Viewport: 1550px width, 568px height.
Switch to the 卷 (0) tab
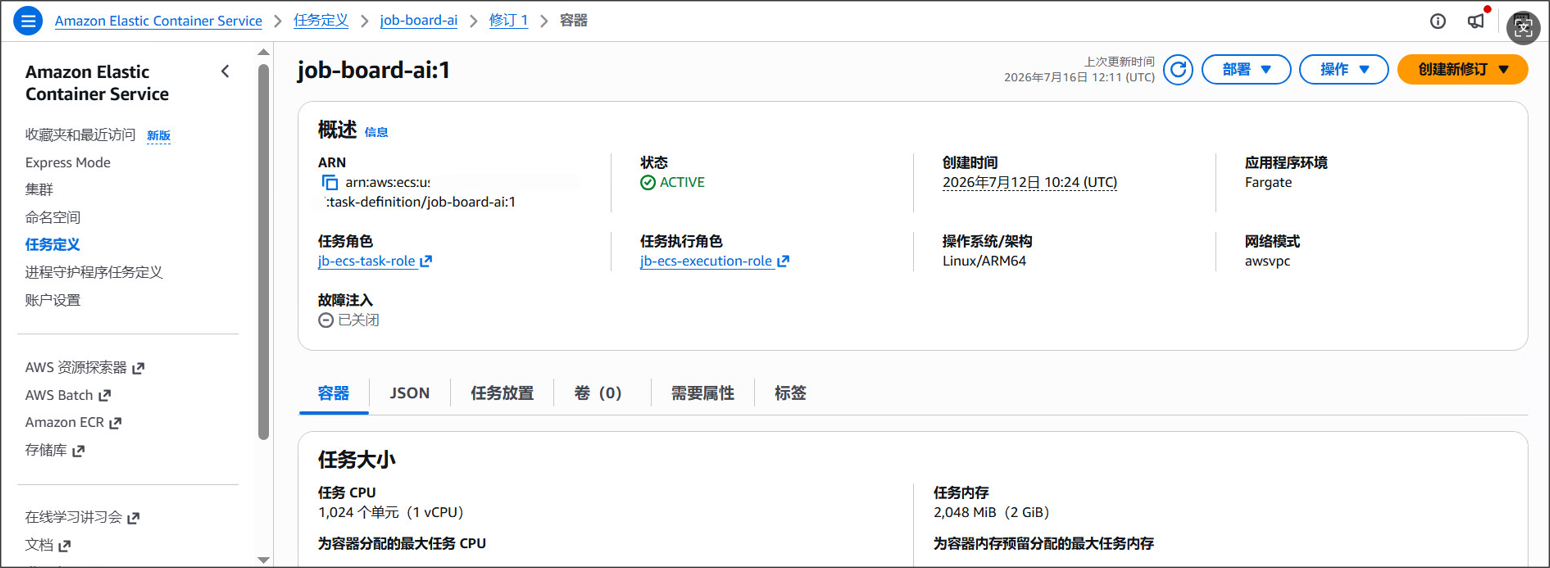pyautogui.click(x=598, y=393)
